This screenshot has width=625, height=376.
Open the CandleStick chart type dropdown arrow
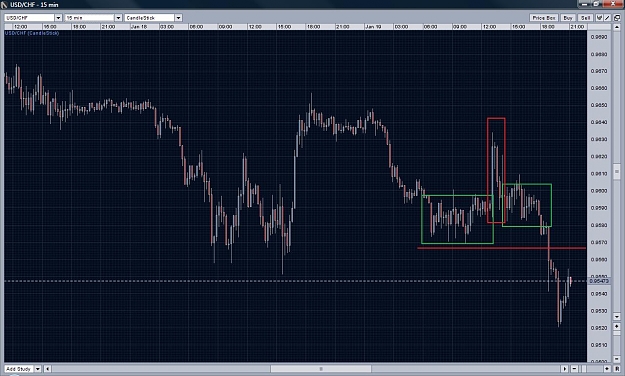(178, 18)
